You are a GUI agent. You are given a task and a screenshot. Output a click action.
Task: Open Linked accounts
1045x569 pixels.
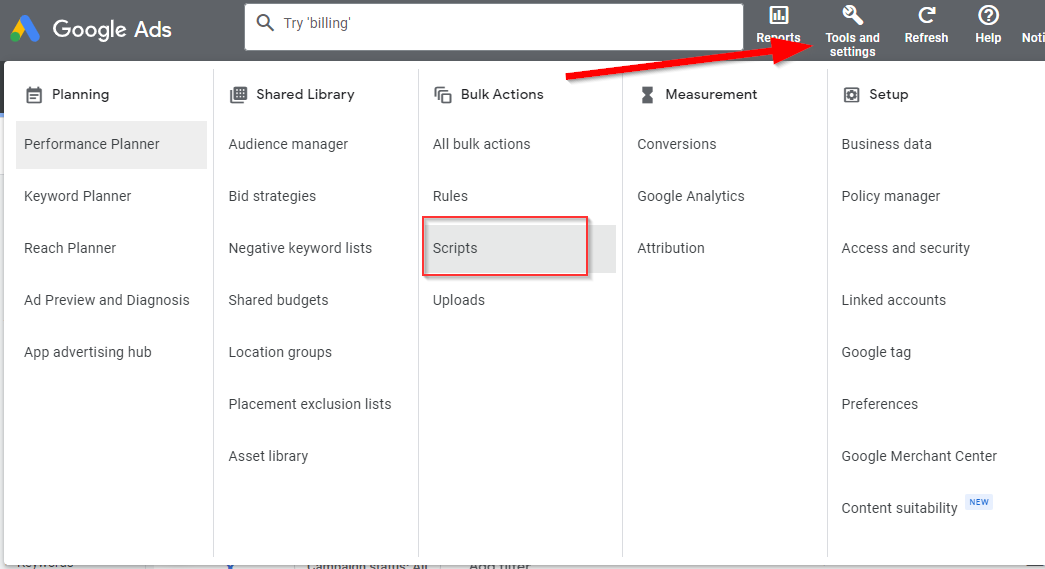pos(893,300)
